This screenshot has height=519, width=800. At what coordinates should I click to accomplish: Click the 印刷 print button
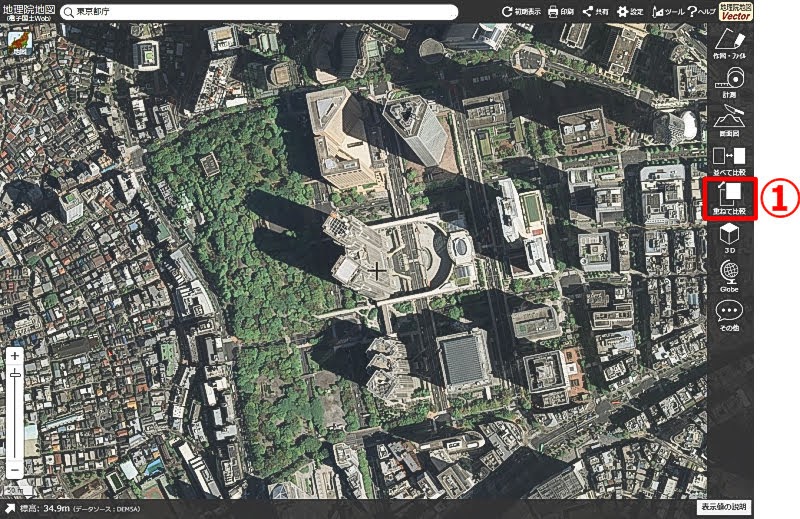(x=561, y=11)
